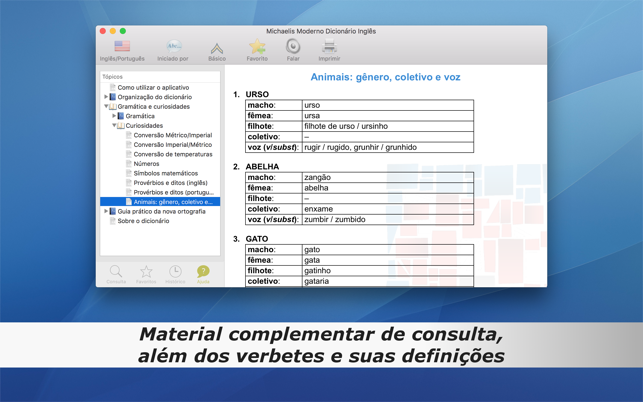This screenshot has width=643, height=402.
Task: Click the GATO heading
Action: 257,239
